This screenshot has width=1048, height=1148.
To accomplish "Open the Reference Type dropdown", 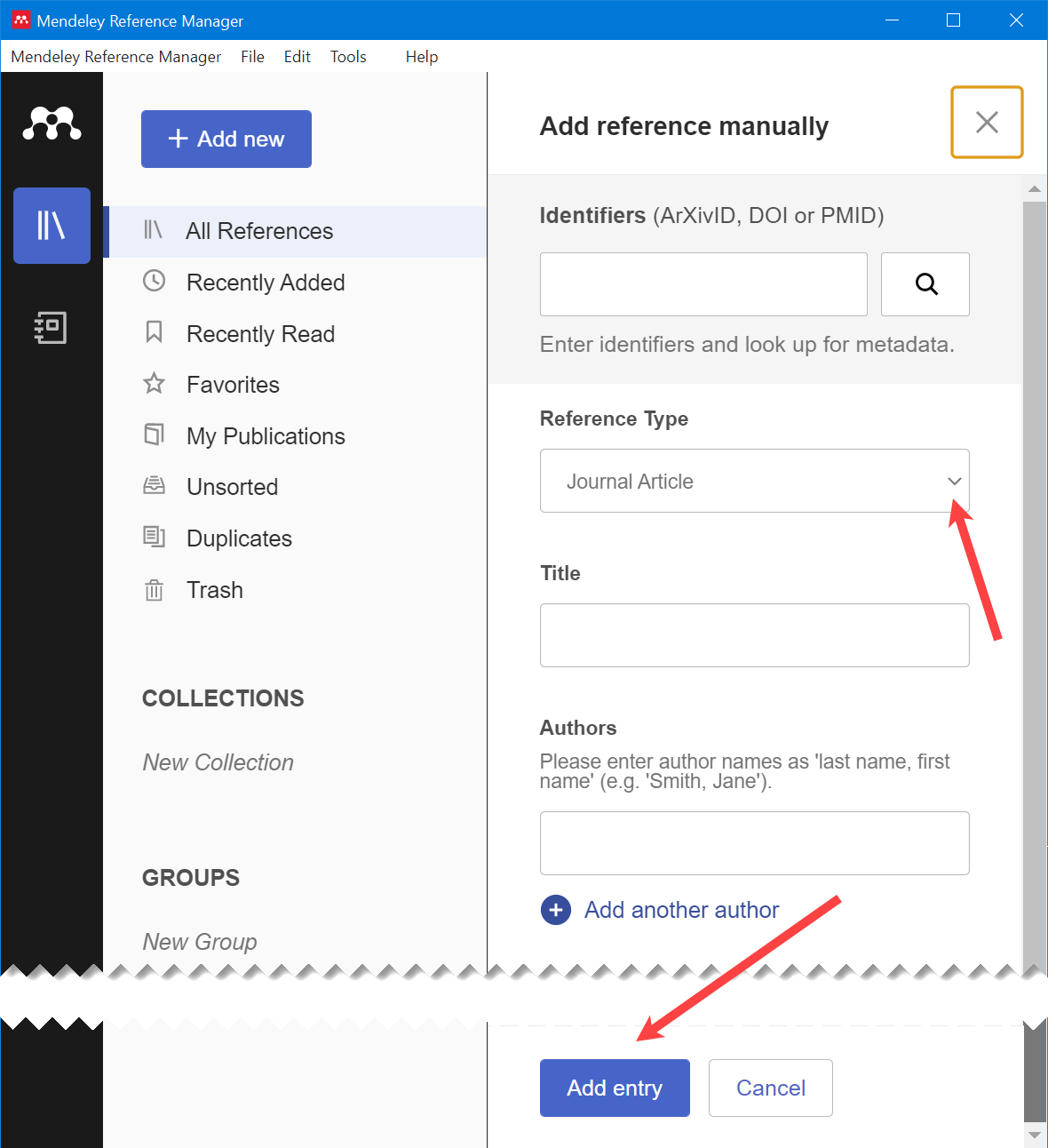I will tap(755, 481).
